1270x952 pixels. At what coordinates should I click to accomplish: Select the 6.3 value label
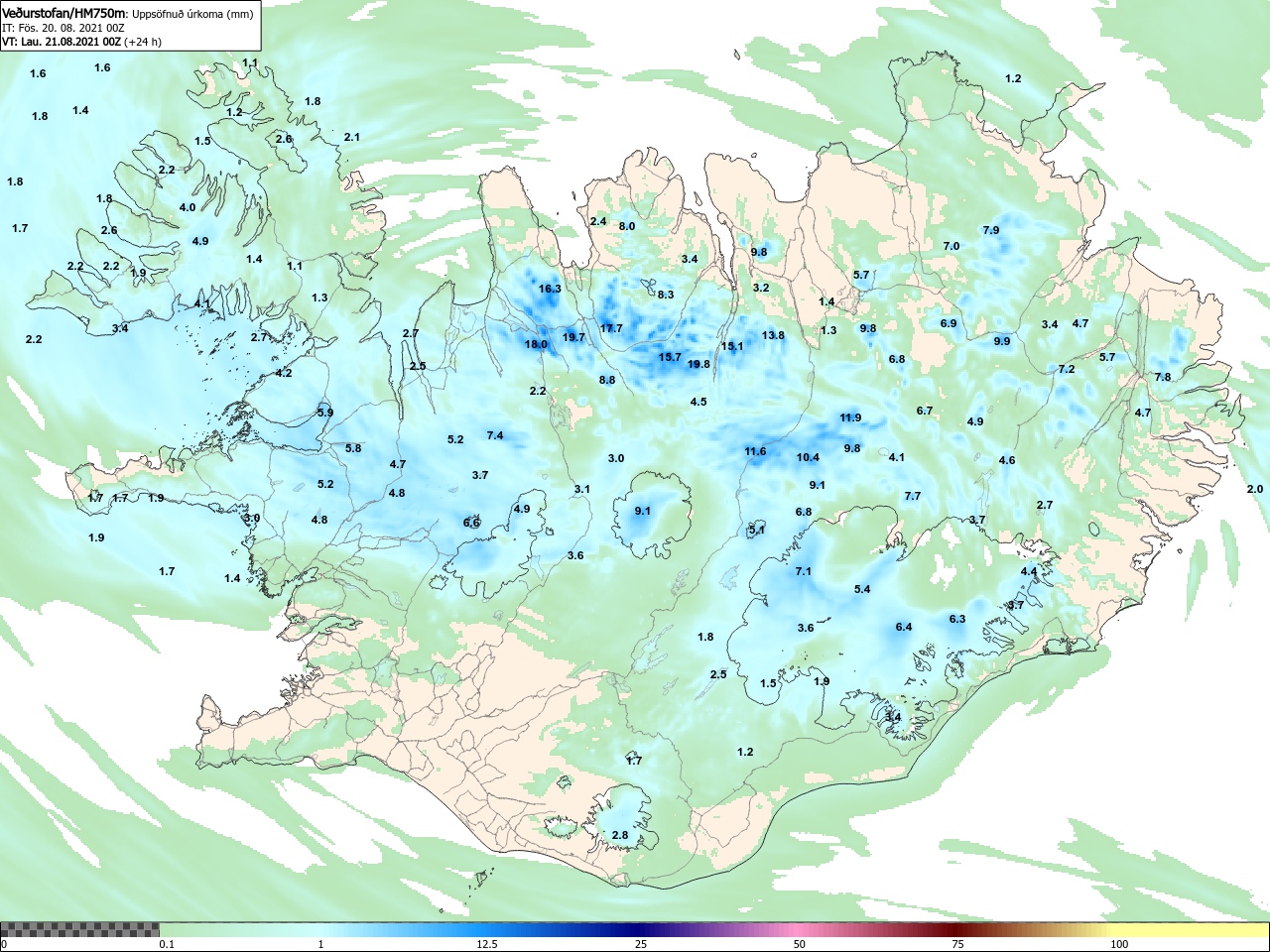957,619
